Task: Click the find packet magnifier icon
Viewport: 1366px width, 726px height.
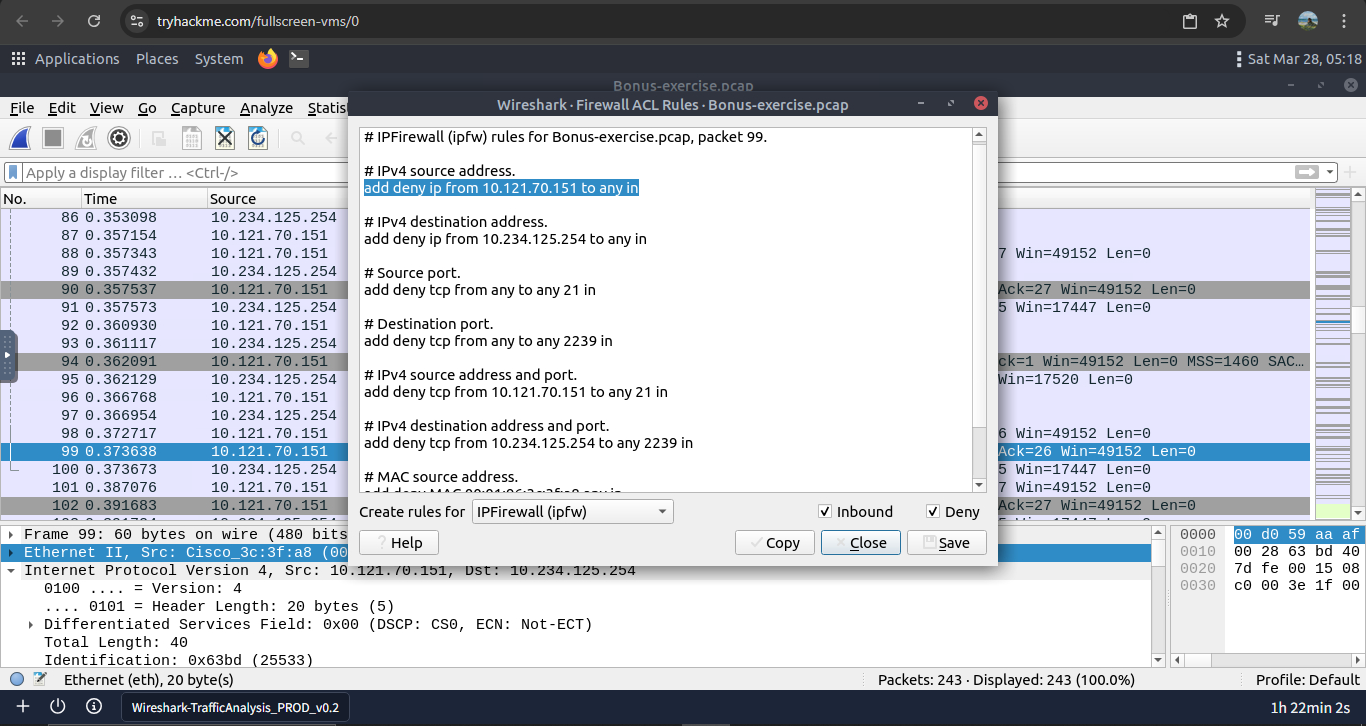Action: [298, 138]
